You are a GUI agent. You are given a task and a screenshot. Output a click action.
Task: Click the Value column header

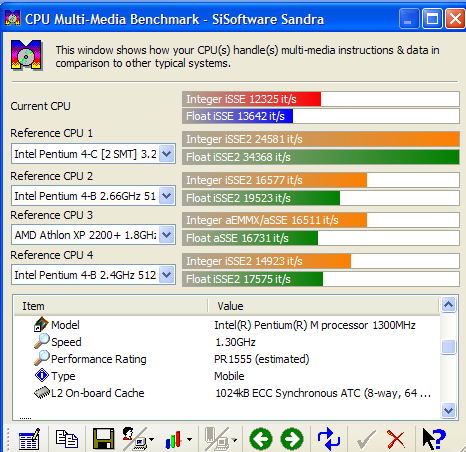tap(323, 306)
